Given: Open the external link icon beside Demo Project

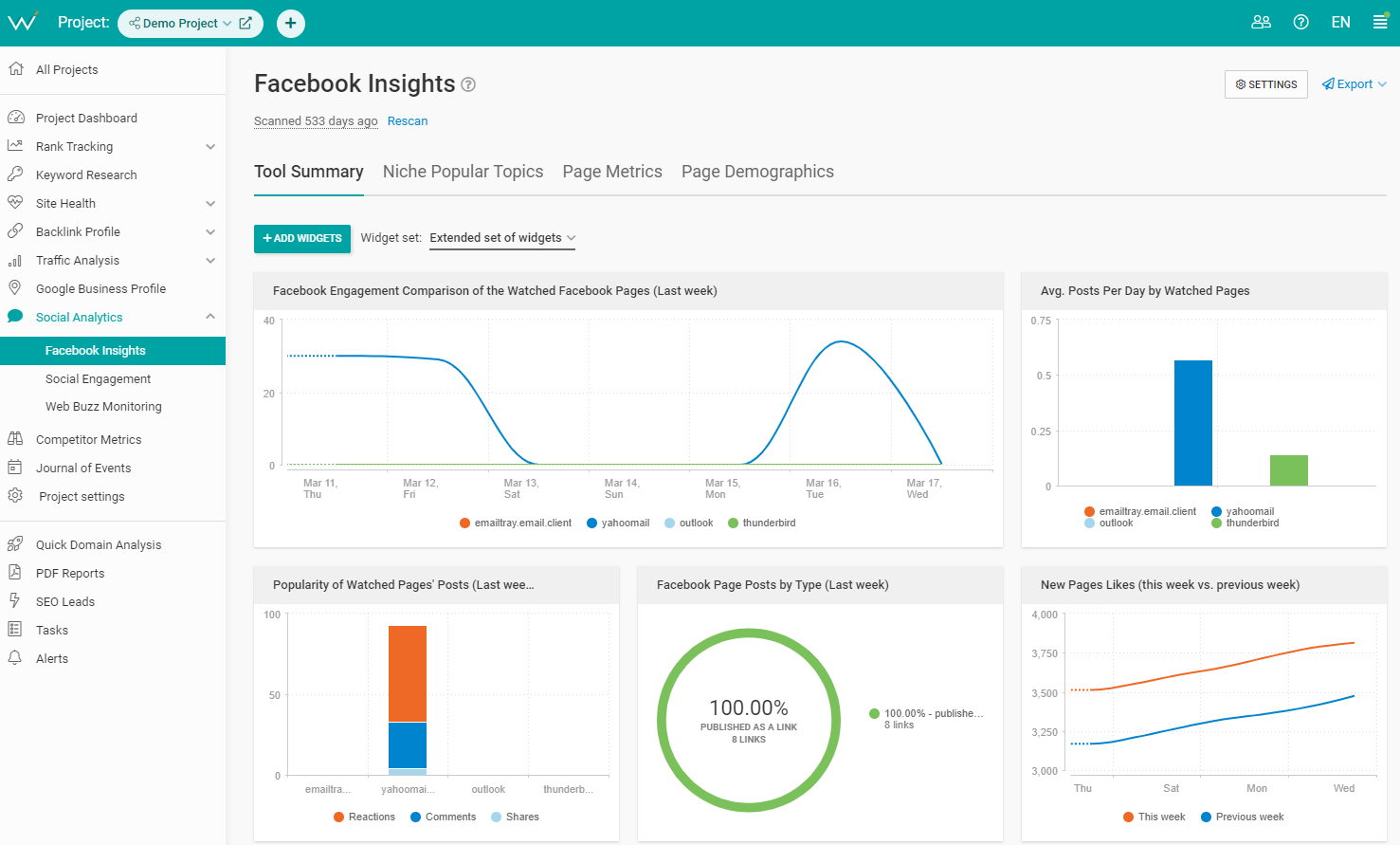Looking at the screenshot, I should [245, 23].
